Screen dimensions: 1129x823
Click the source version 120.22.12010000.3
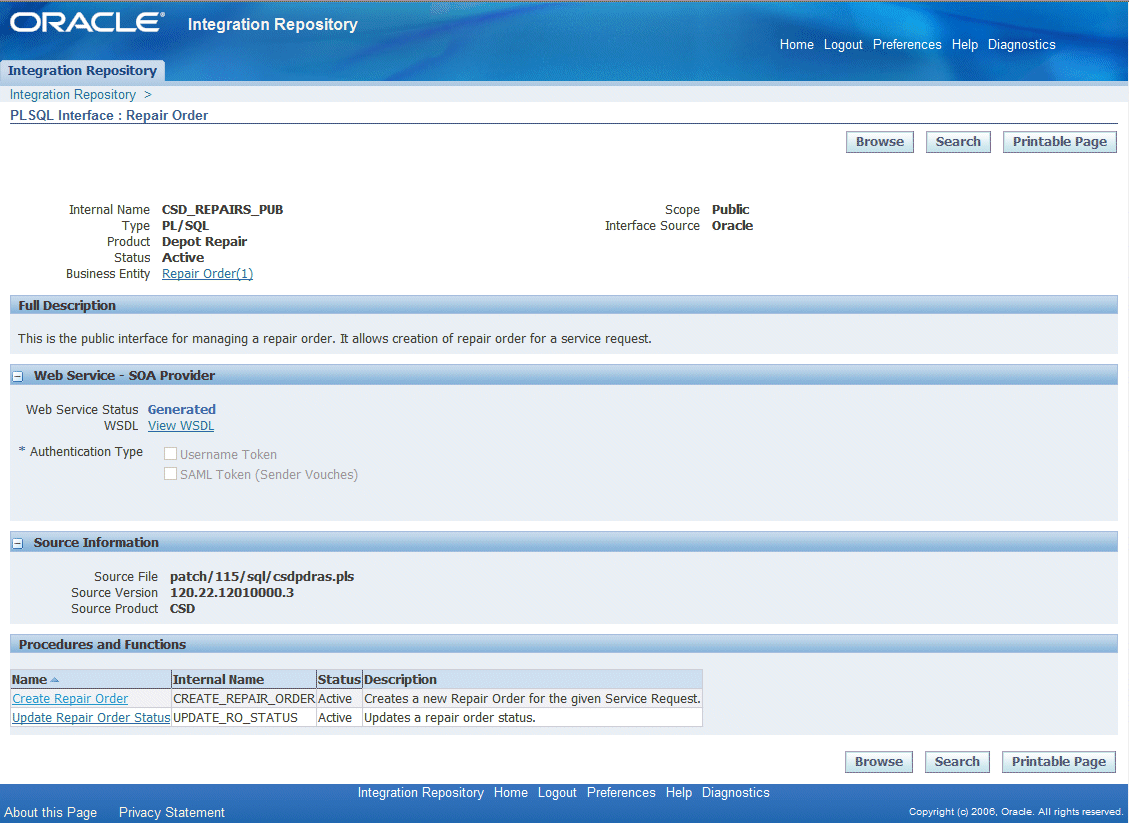point(232,593)
